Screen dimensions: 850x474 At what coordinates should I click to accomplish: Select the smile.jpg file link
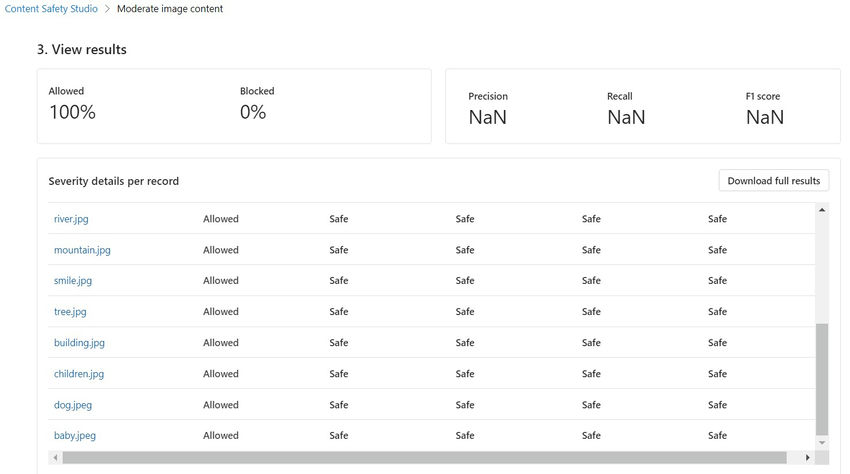click(73, 281)
